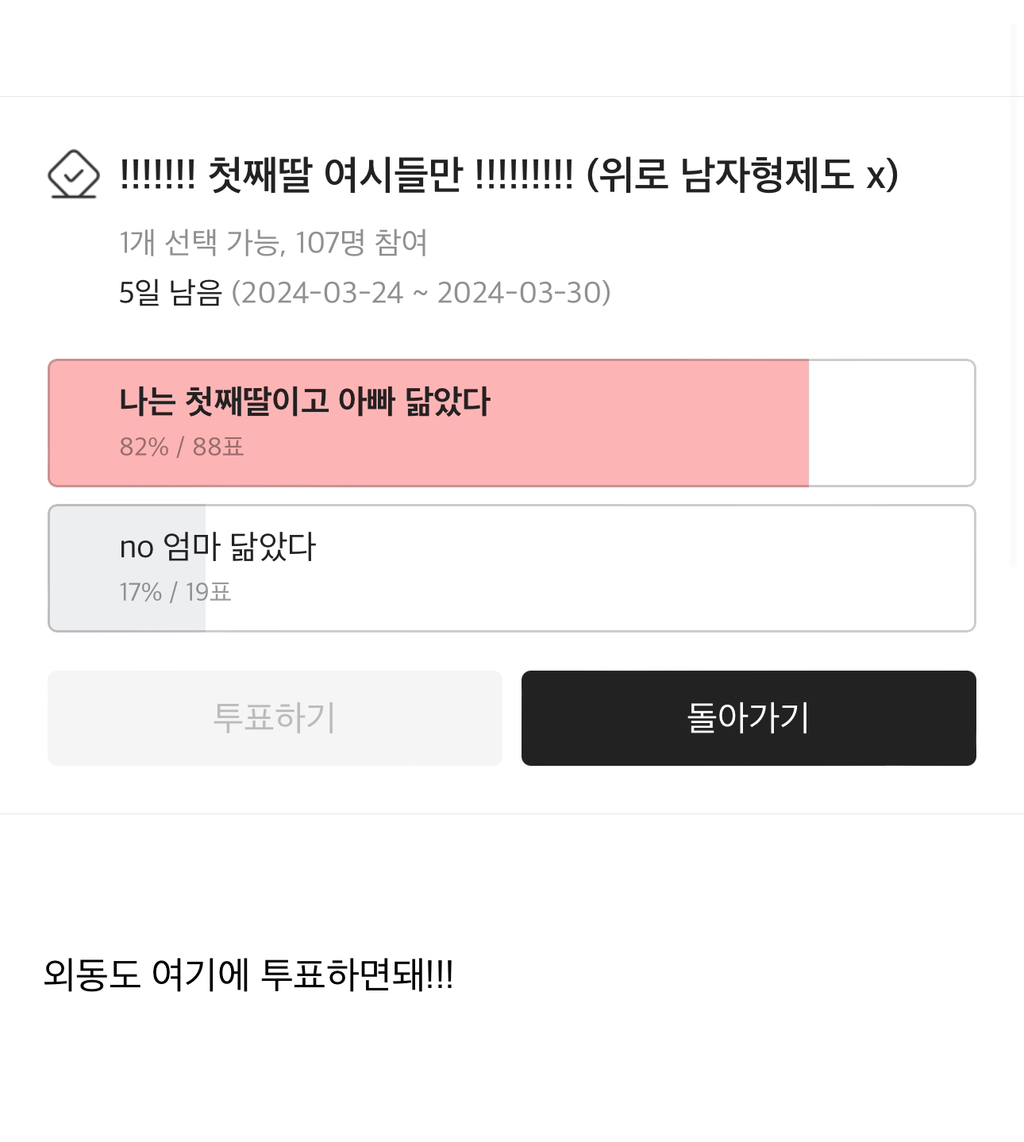Click the 82% / 88표 result text
1024x1142 pixels.
[x=181, y=447]
